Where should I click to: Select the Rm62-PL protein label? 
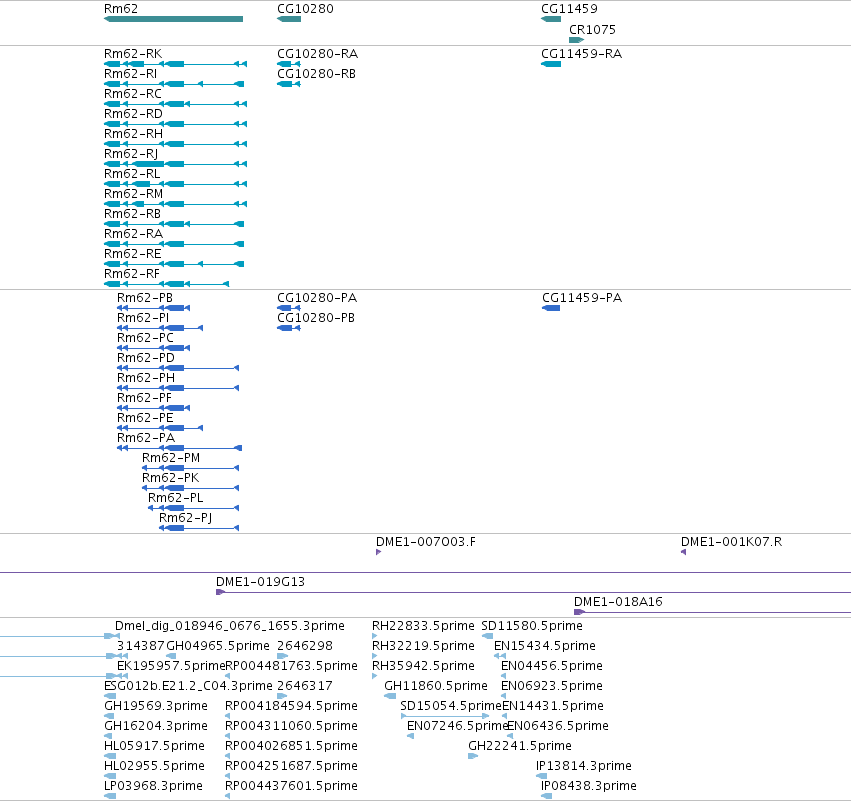click(175, 498)
